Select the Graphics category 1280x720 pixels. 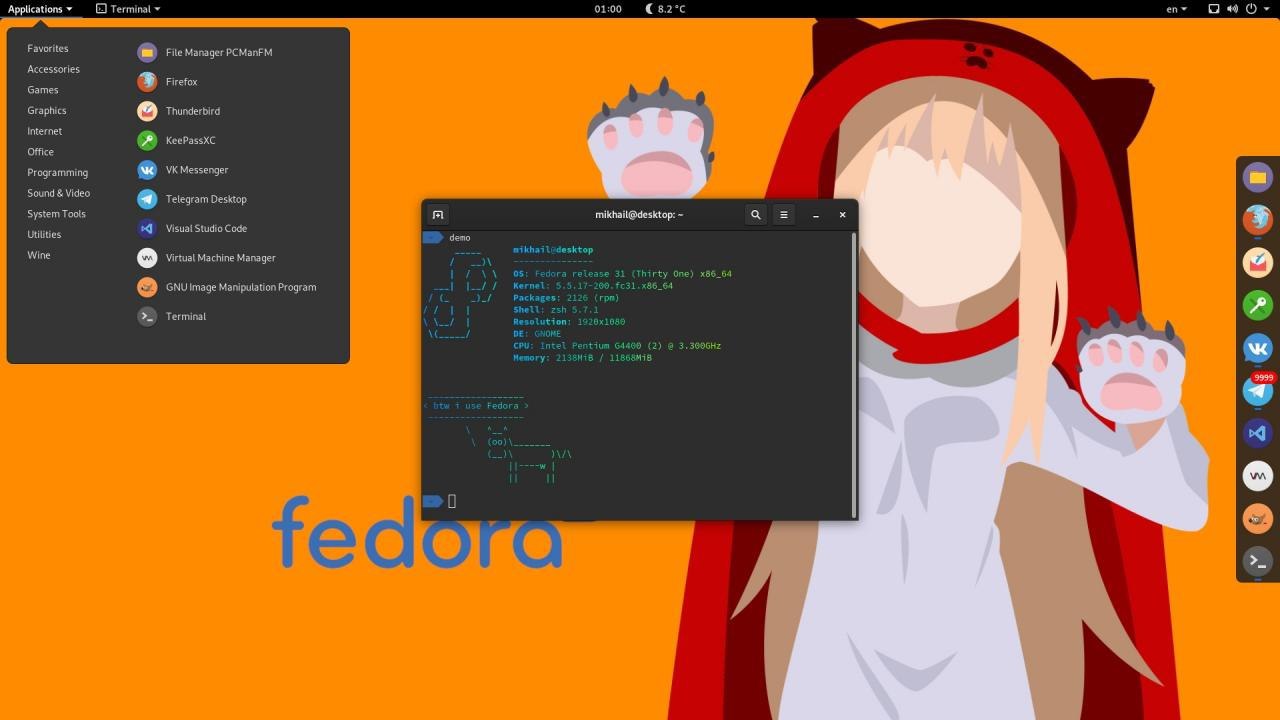tap(47, 111)
